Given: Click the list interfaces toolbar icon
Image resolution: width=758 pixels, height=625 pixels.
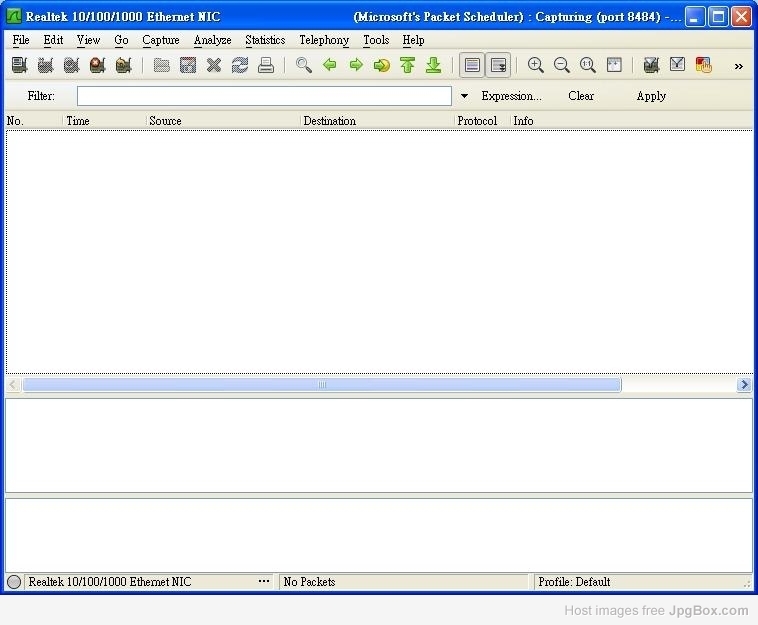Looking at the screenshot, I should pos(19,65).
